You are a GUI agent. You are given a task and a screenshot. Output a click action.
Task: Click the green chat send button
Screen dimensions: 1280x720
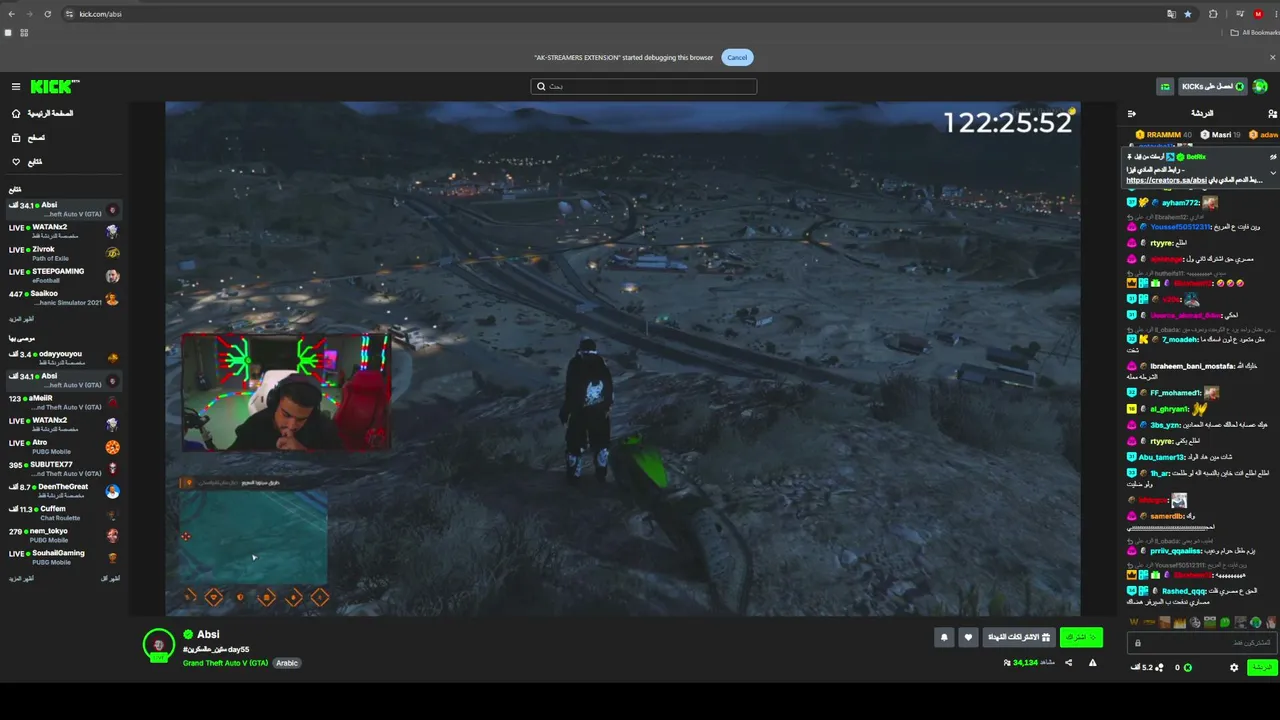click(x=1263, y=667)
